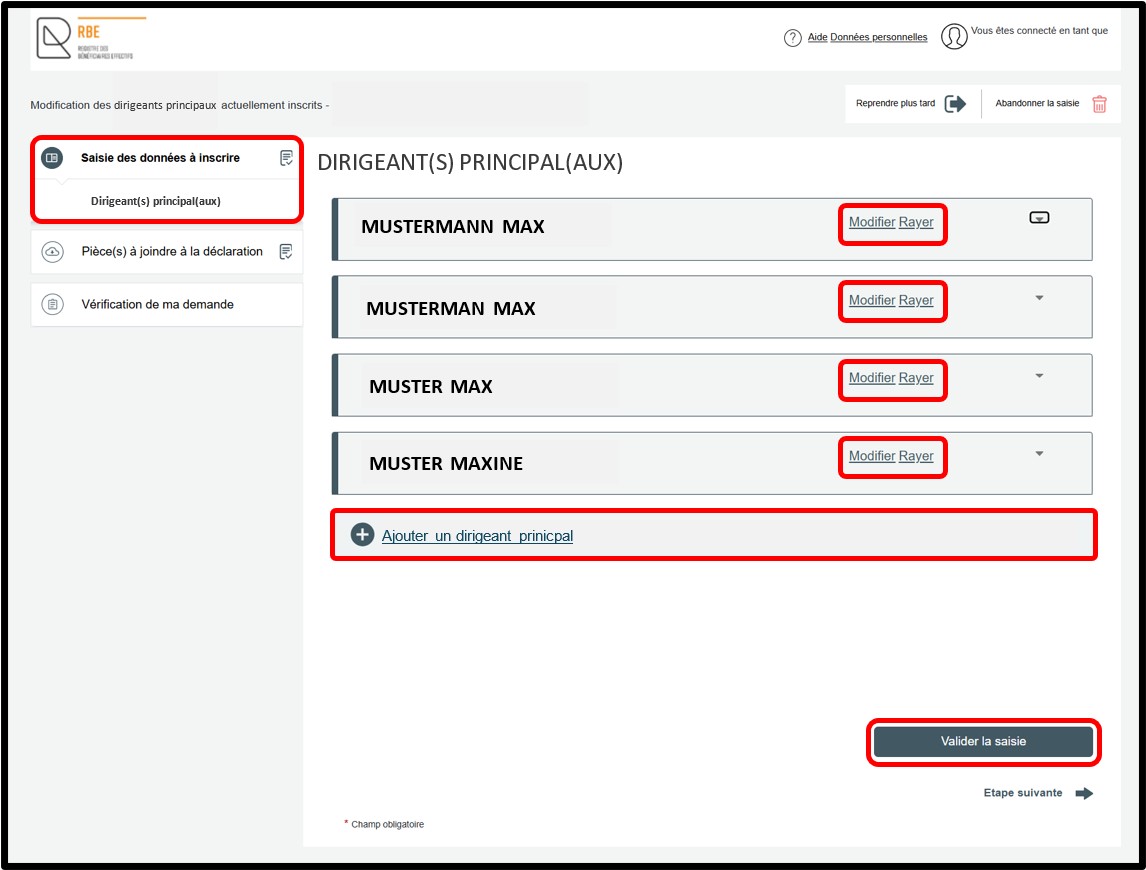Expand the MUSTER MAXINE entry

click(1039, 454)
